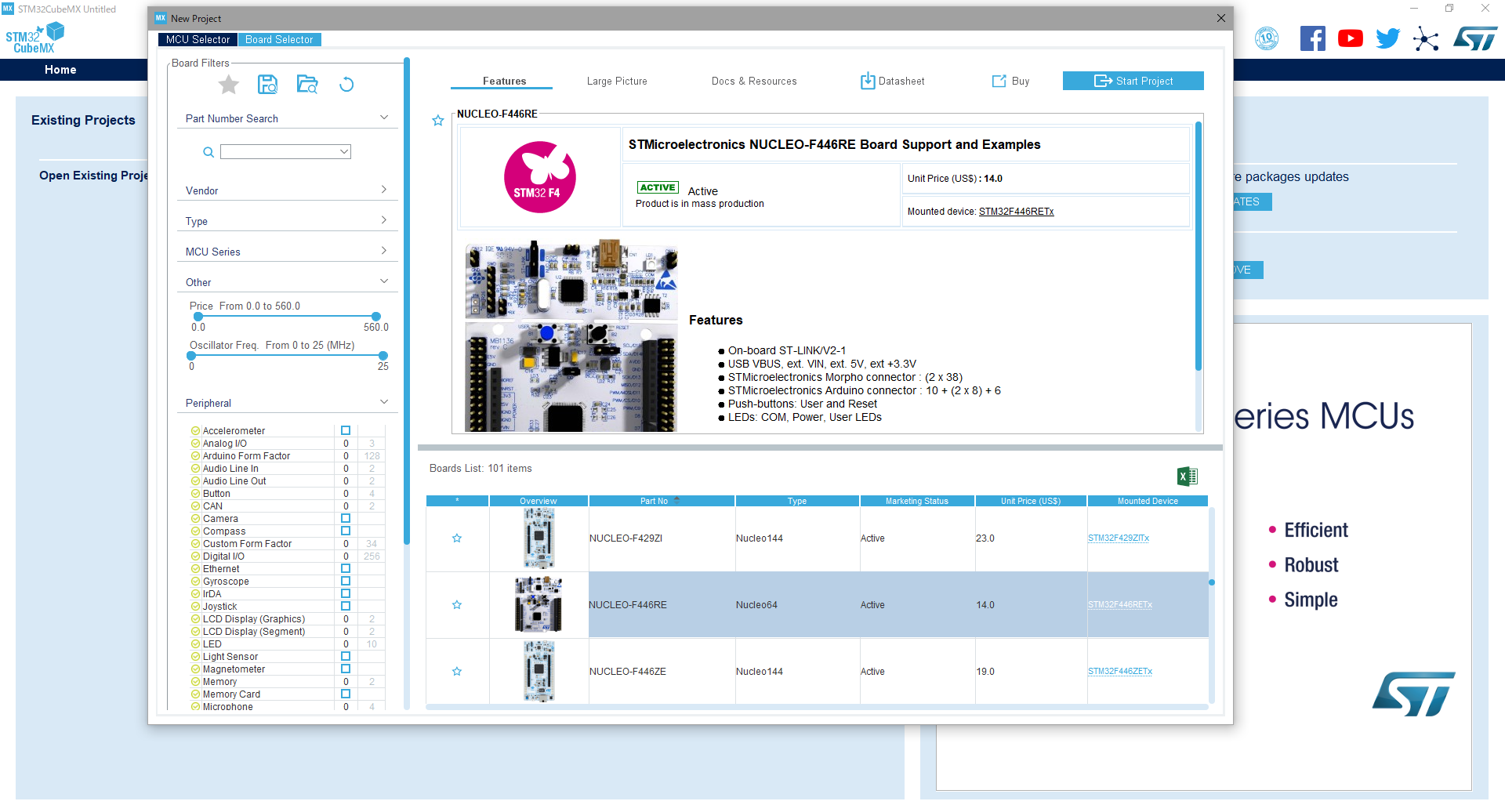The height and width of the screenshot is (812, 1505).
Task: Reset all board filters
Action: (347, 85)
